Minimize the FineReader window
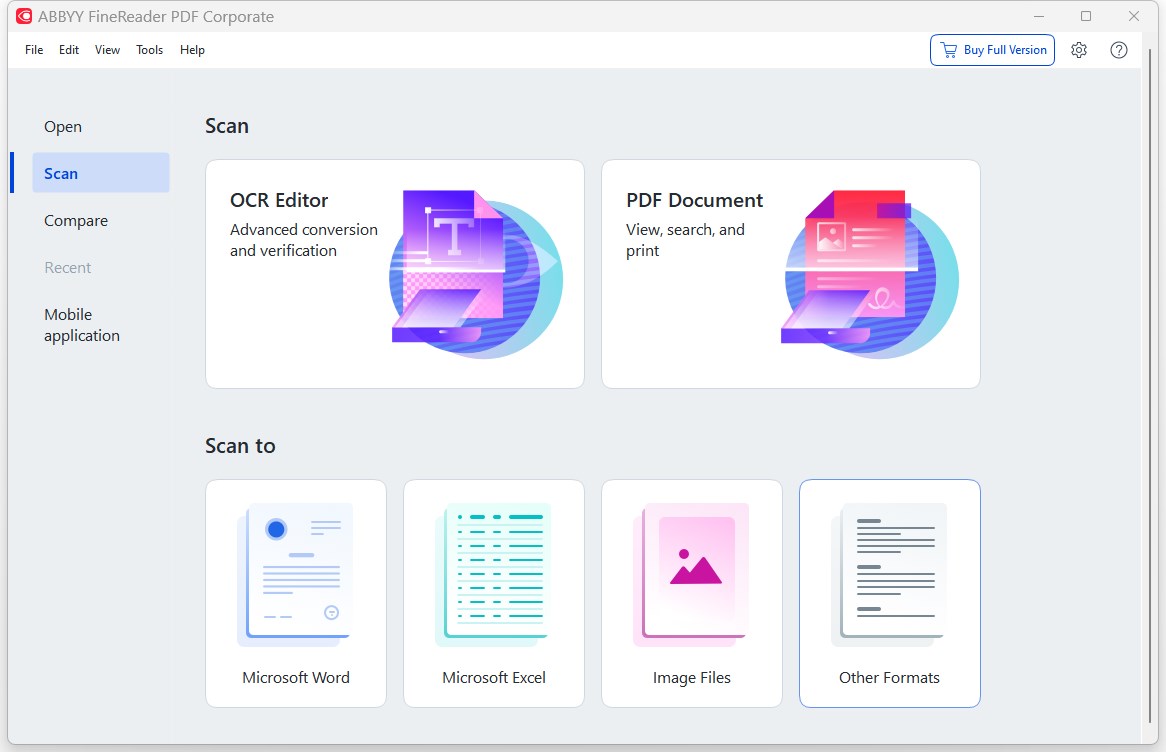1166x752 pixels. pyautogui.click(x=1039, y=16)
